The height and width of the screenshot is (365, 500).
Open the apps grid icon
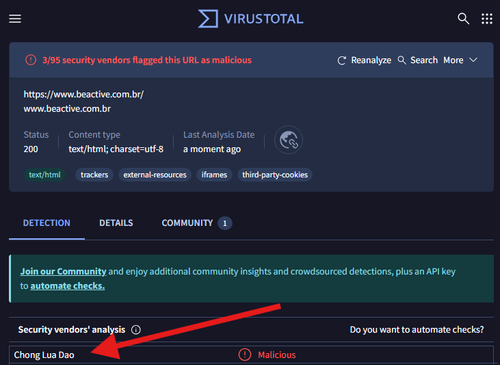(x=487, y=19)
